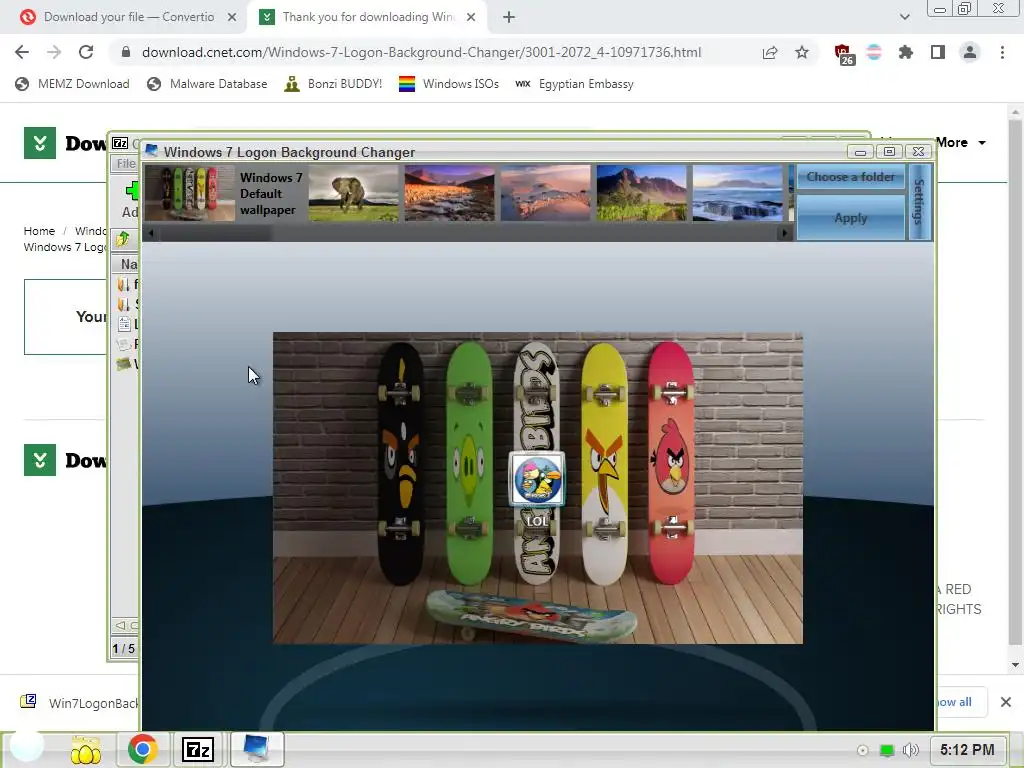This screenshot has height=768, width=1024.
Task: Click the Start orb on taskbar
Action: pyautogui.click(x=27, y=744)
